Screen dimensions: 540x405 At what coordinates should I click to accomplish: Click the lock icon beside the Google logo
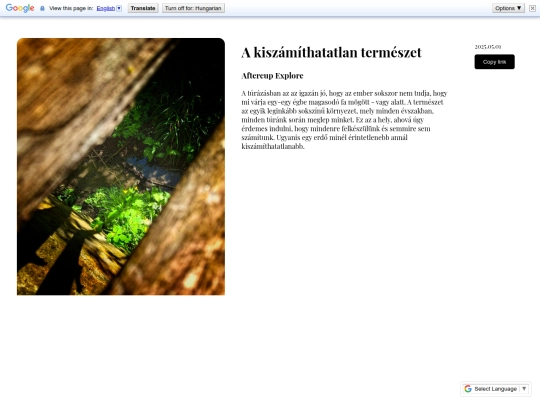click(x=42, y=8)
